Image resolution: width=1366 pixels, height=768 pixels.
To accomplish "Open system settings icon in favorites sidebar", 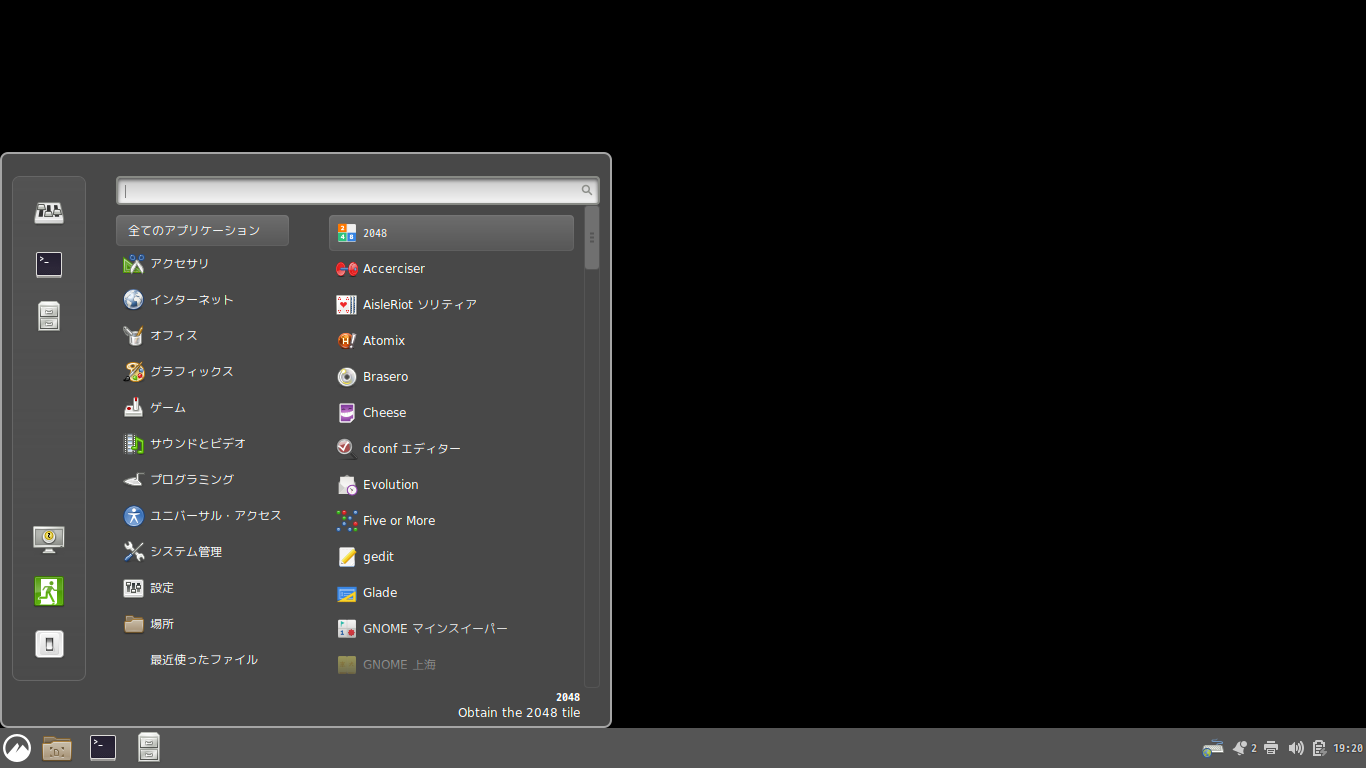I will 49,212.
